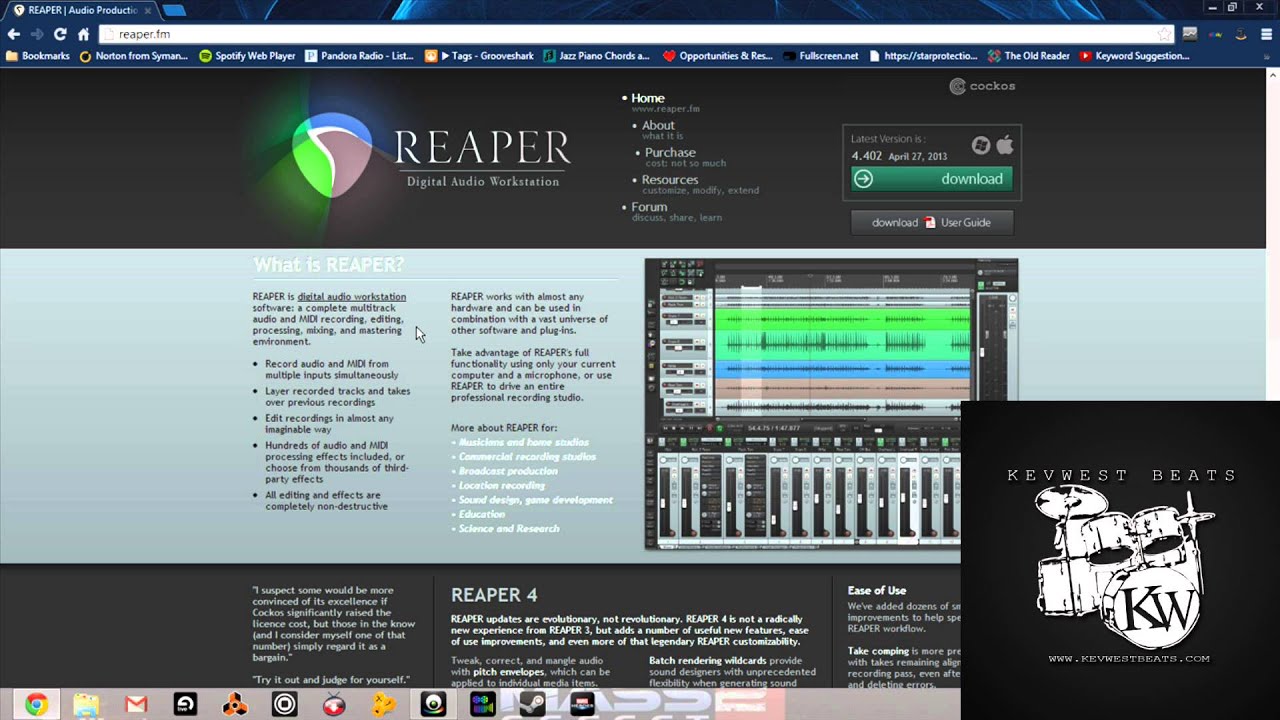Open the Education link

(482, 514)
